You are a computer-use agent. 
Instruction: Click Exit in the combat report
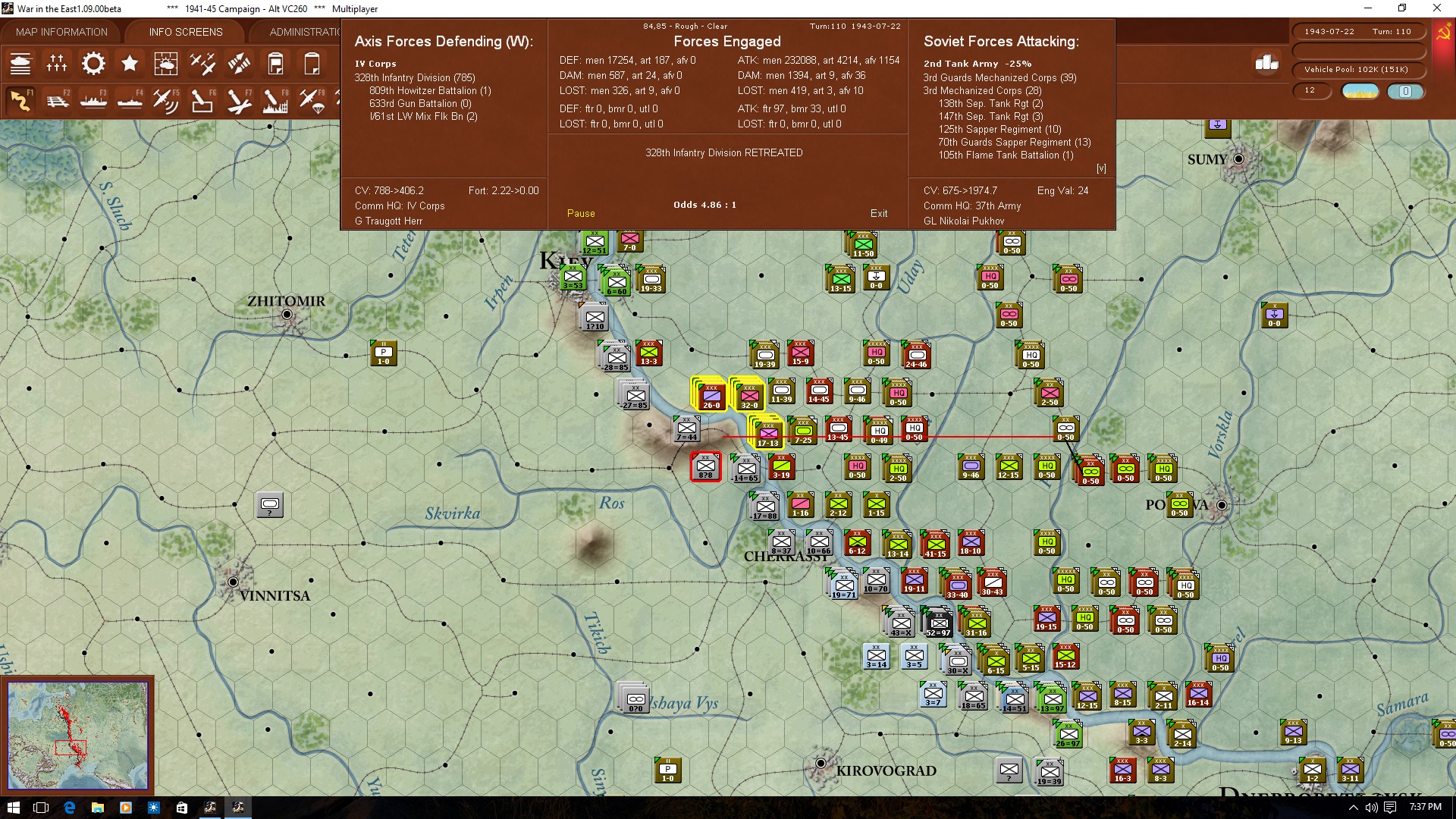[879, 213]
